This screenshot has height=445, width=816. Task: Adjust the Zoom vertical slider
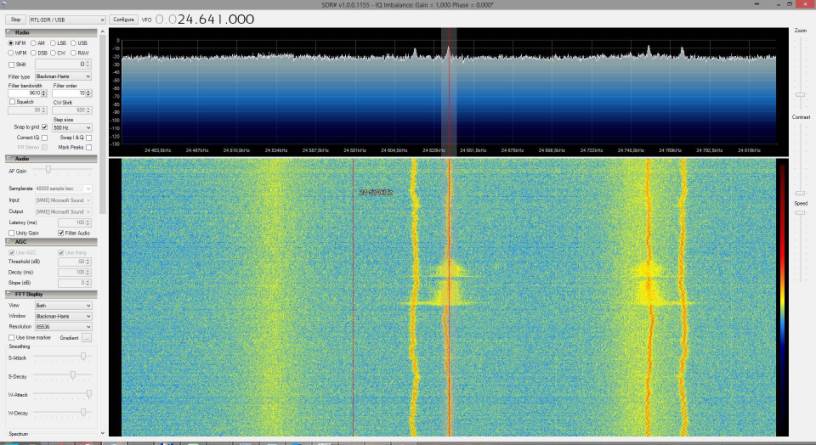800,94
